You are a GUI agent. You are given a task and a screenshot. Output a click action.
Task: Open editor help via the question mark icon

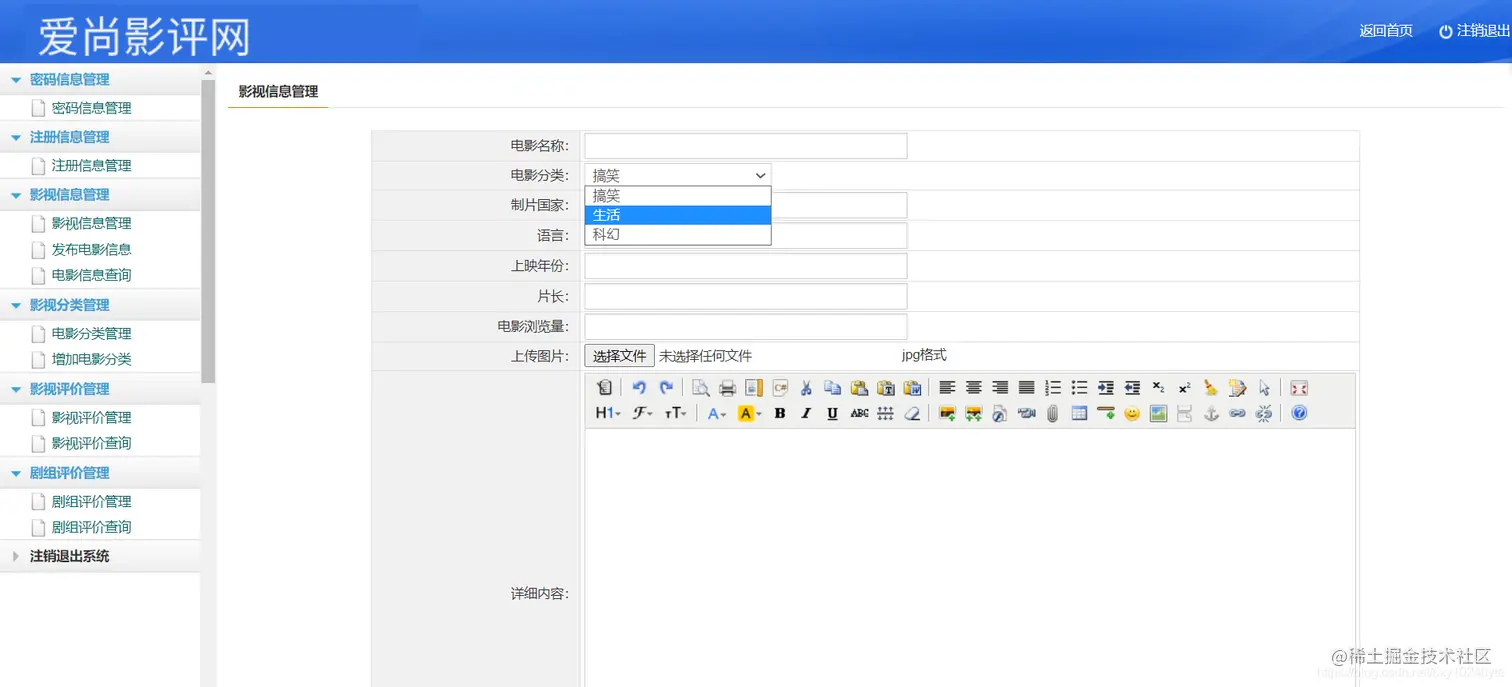pyautogui.click(x=1298, y=413)
